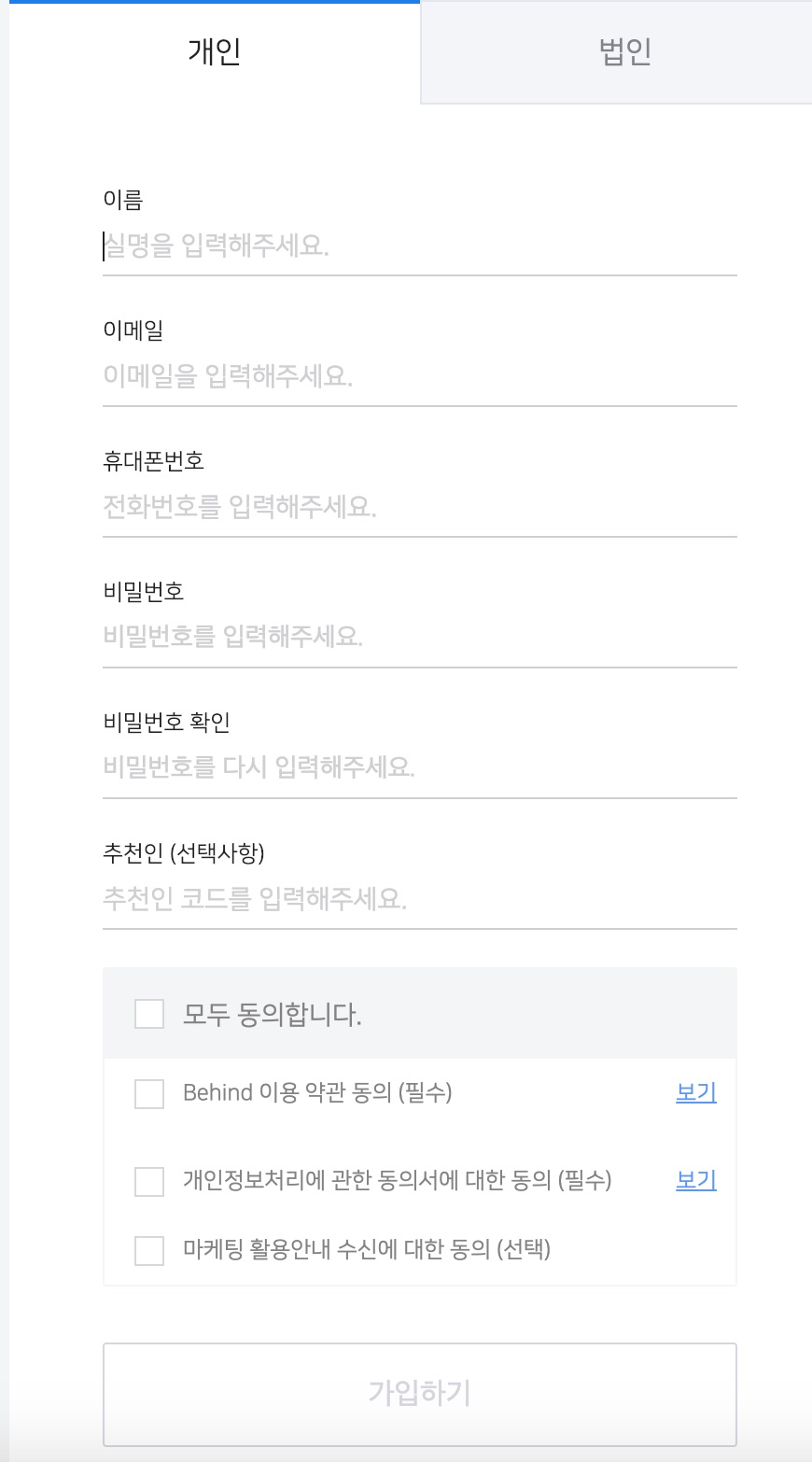Click the 비밀번호 확인 confirmation field
Viewport: 812px width, 1462px height.
419,768
